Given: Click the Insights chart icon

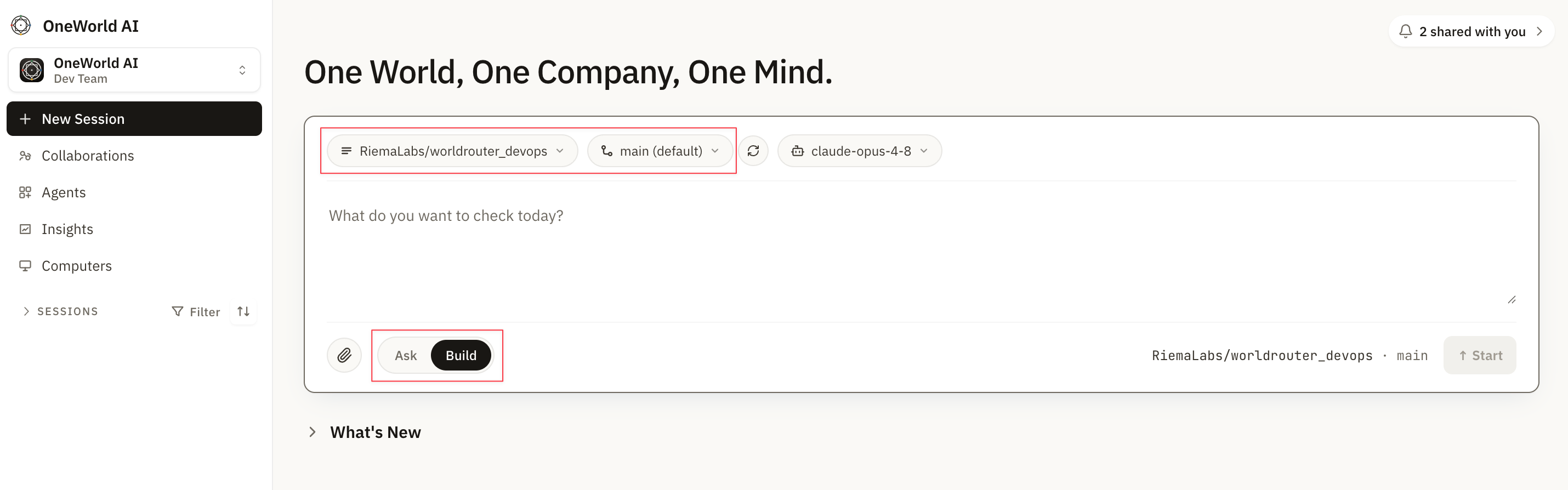Looking at the screenshot, I should point(25,229).
